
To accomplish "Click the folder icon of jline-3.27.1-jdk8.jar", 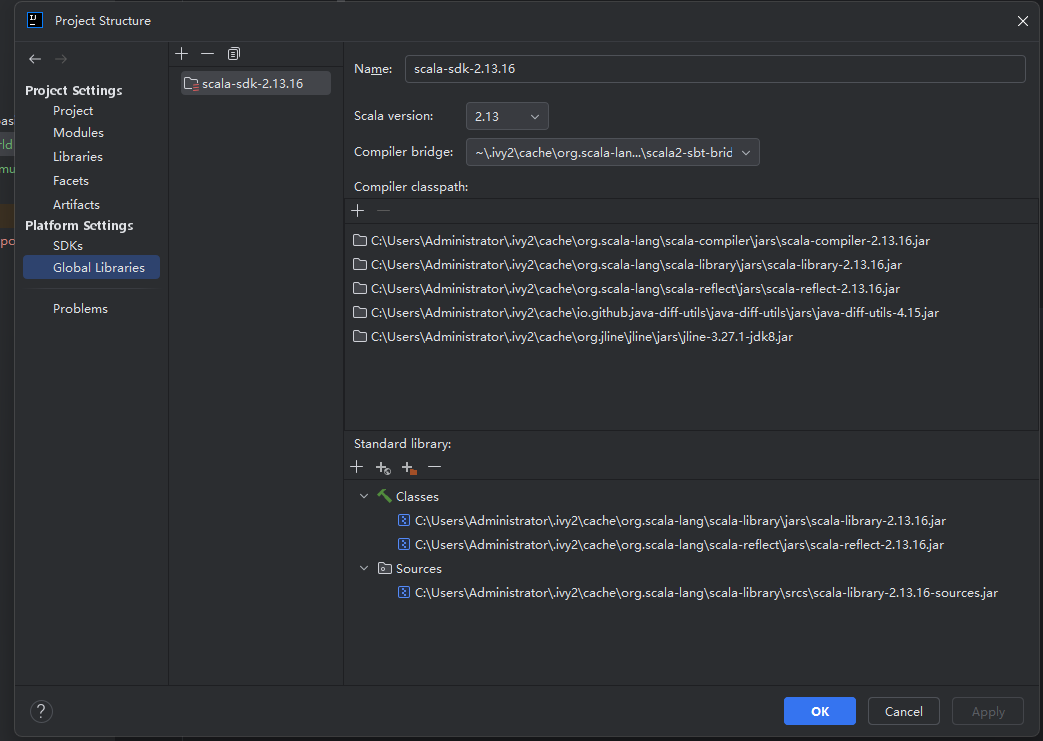I will pos(360,336).
